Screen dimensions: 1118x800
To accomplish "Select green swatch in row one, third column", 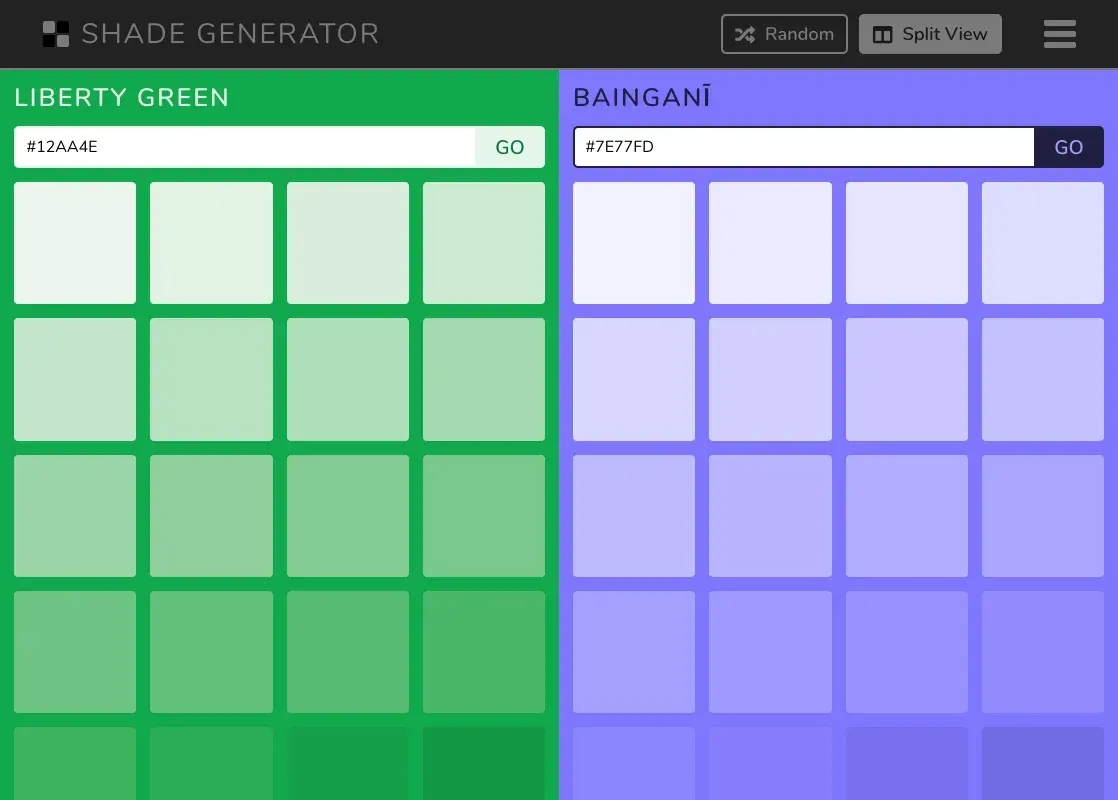I will click(x=348, y=243).
